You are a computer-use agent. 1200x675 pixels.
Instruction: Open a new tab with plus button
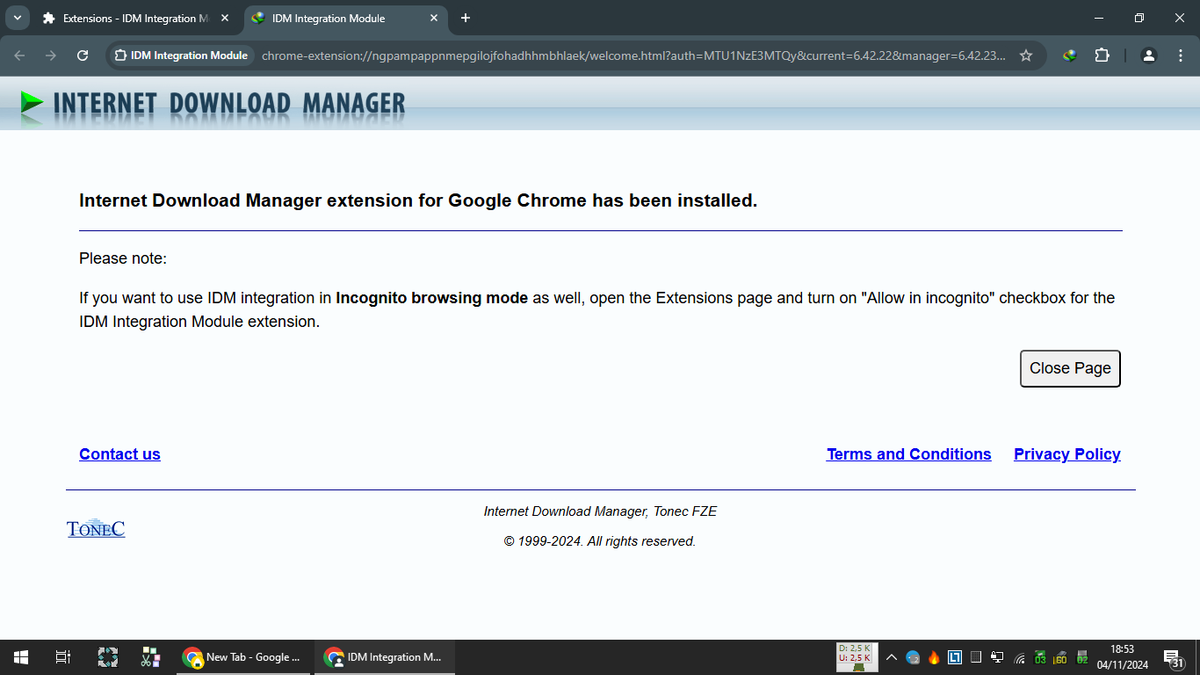tap(466, 18)
